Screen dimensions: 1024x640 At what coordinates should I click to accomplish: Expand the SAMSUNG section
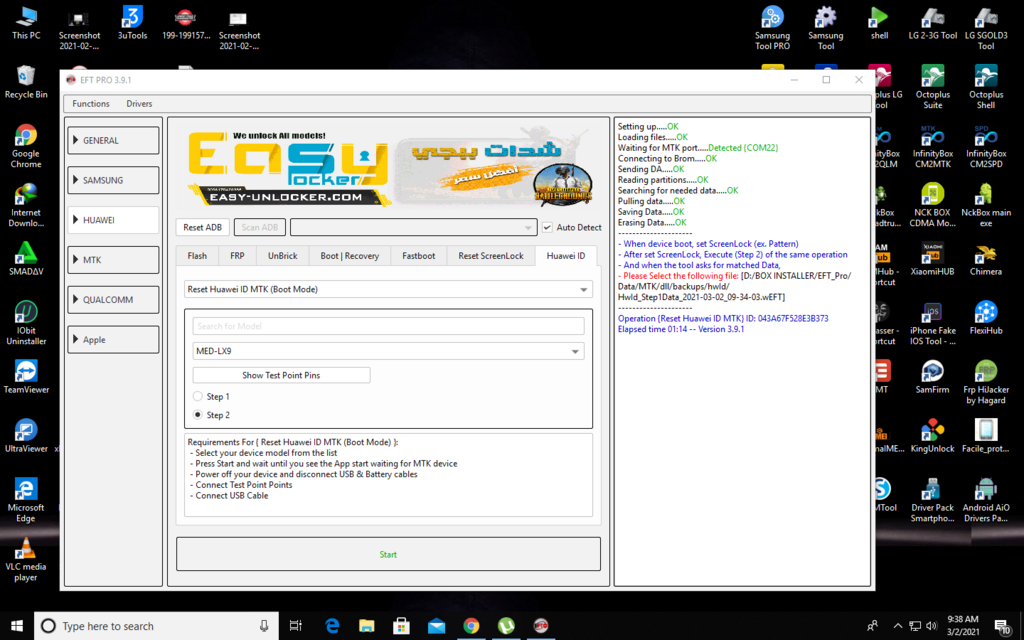pyautogui.click(x=113, y=180)
